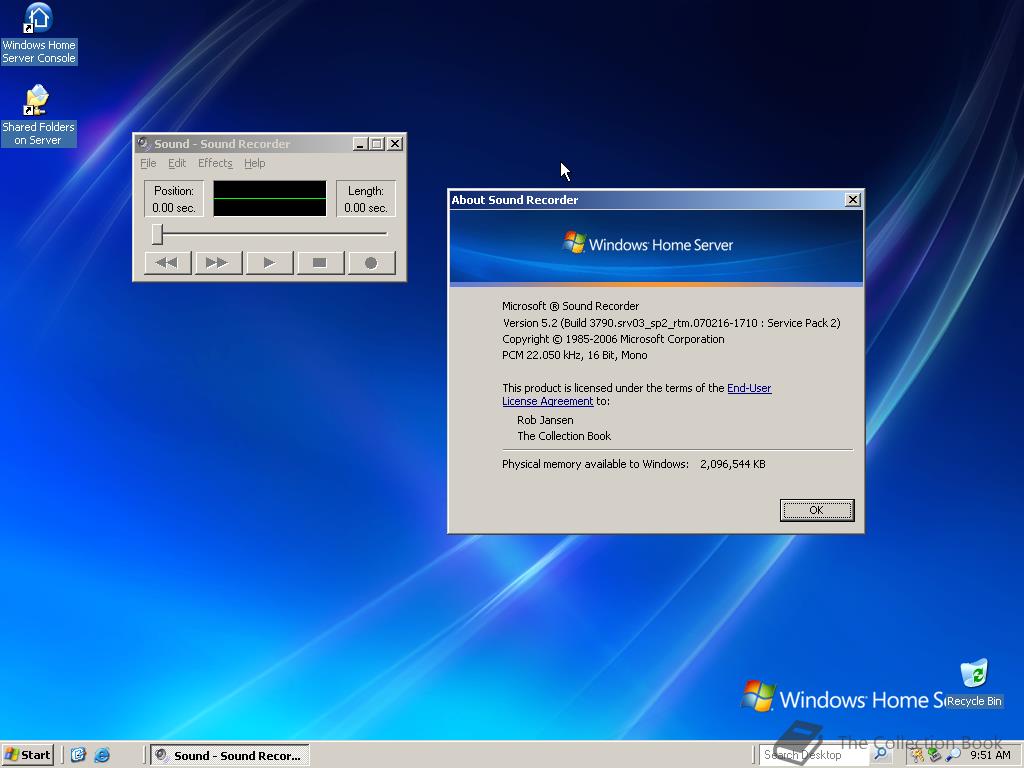Click PCM 22.050 kHz format text
Image resolution: width=1024 pixels, height=768 pixels.
(575, 355)
